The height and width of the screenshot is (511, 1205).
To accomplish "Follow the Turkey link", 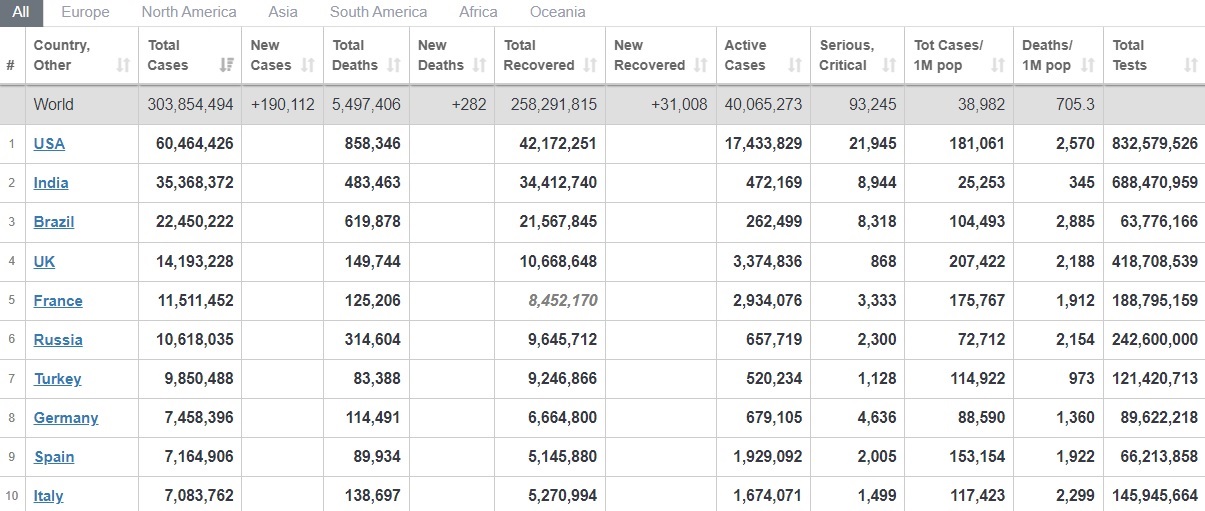I will point(58,378).
